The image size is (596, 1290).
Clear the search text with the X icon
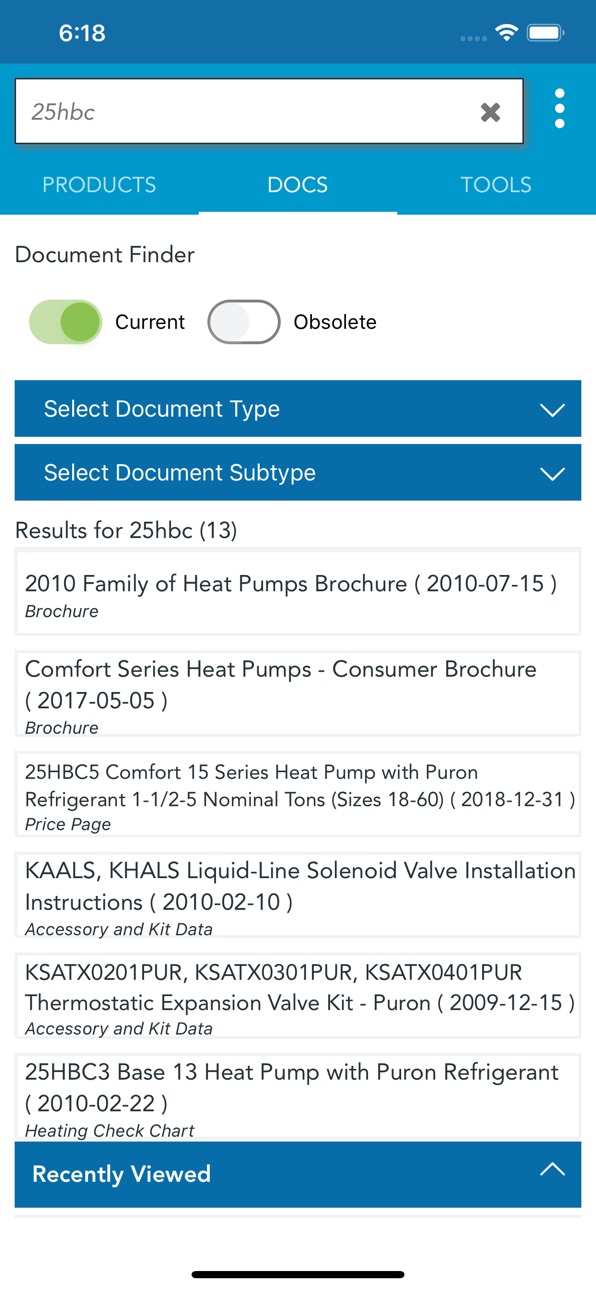(x=490, y=112)
